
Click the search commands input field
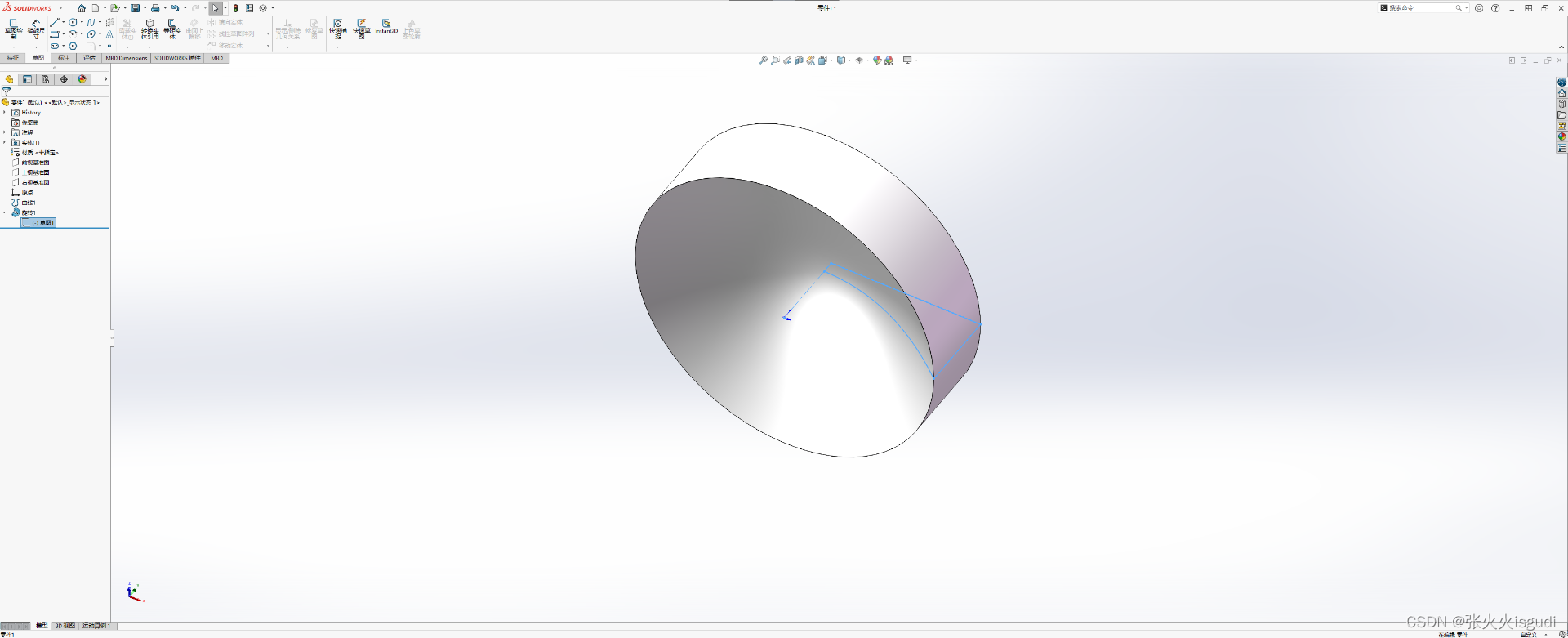click(1424, 8)
